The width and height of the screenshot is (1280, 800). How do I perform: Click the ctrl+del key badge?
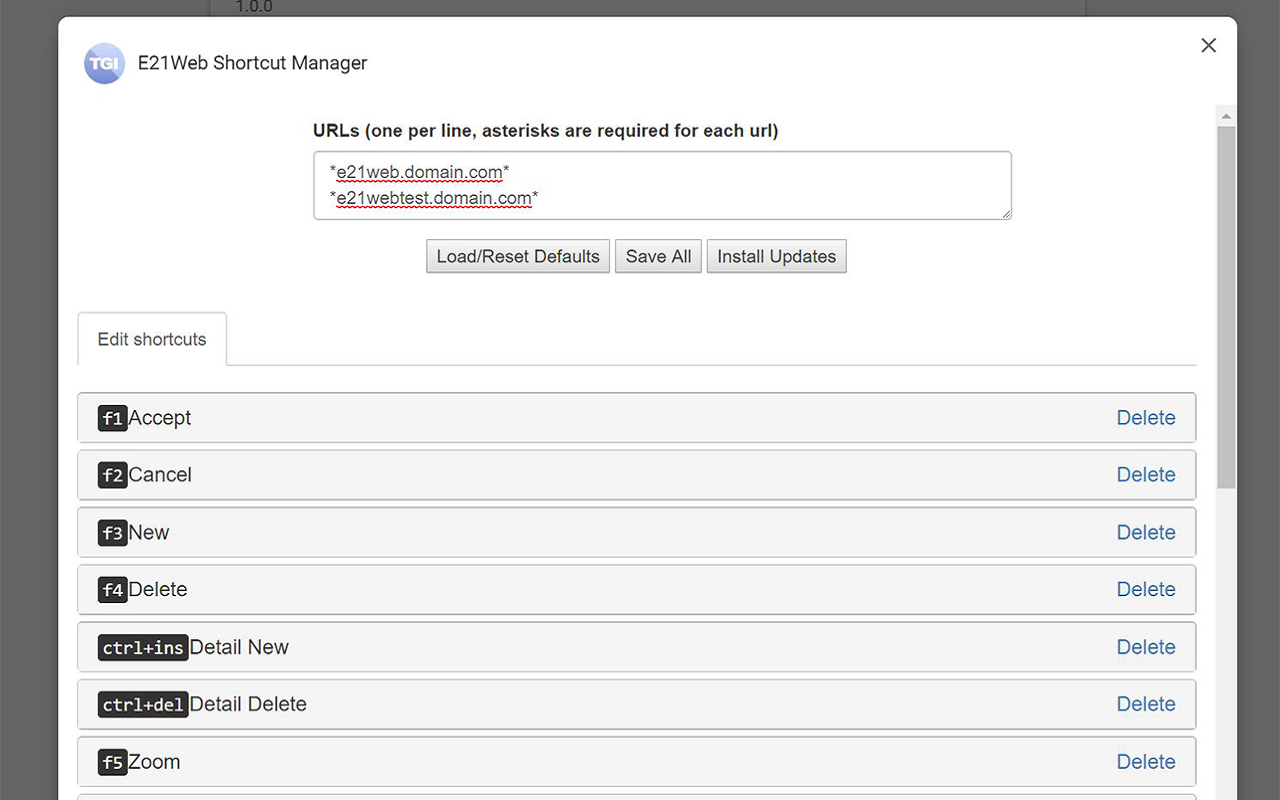point(143,704)
